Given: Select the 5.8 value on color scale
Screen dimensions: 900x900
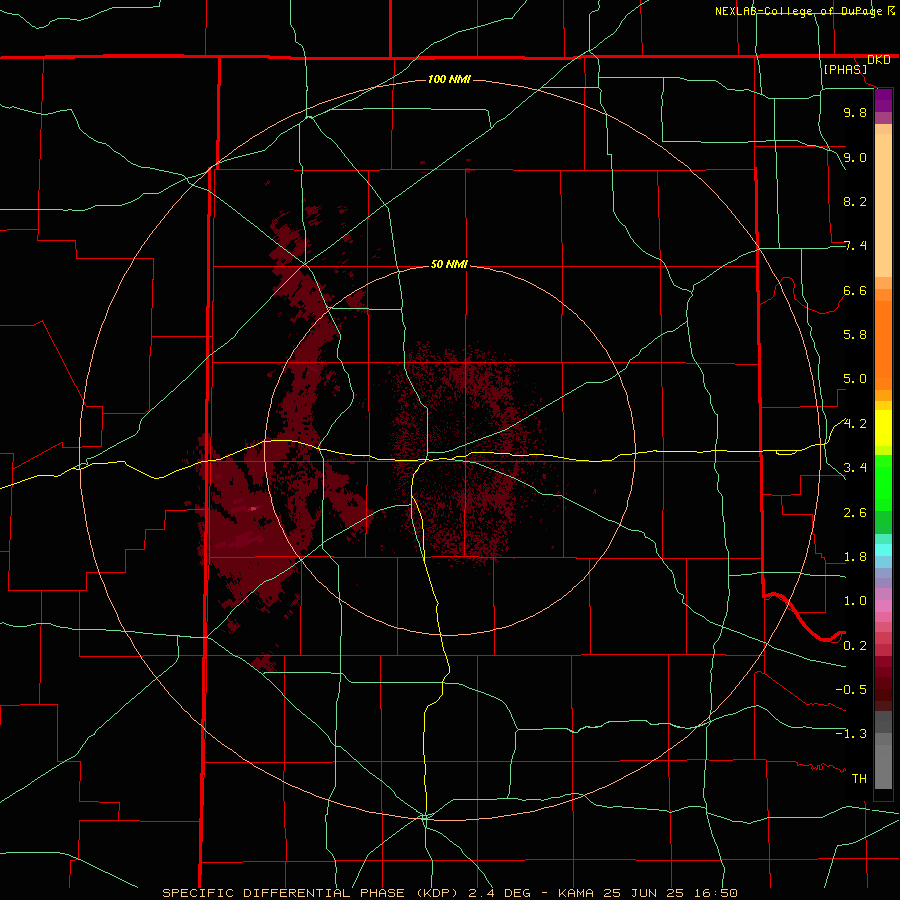Looking at the screenshot, I should pyautogui.click(x=855, y=335).
